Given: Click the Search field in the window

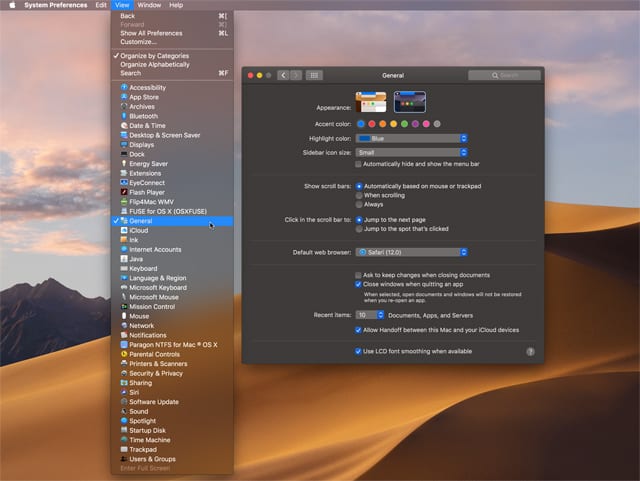Looking at the screenshot, I should point(504,75).
